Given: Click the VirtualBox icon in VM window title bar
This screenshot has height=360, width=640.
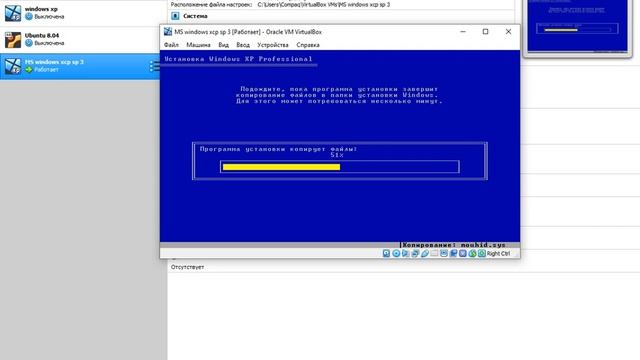Looking at the screenshot, I should pos(168,31).
